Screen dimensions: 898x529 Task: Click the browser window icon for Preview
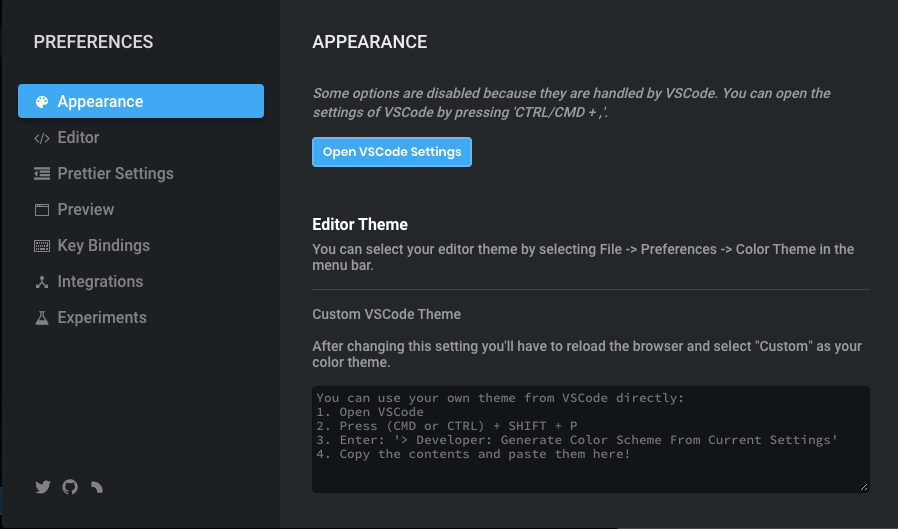point(42,210)
